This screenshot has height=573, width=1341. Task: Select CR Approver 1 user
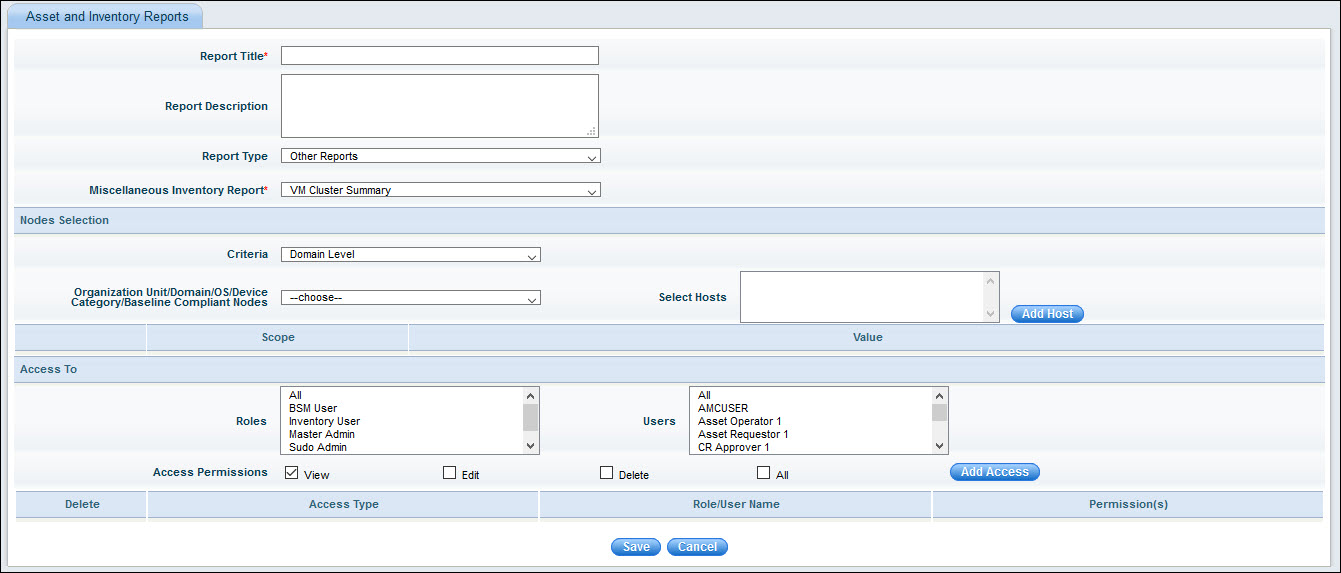pos(733,447)
